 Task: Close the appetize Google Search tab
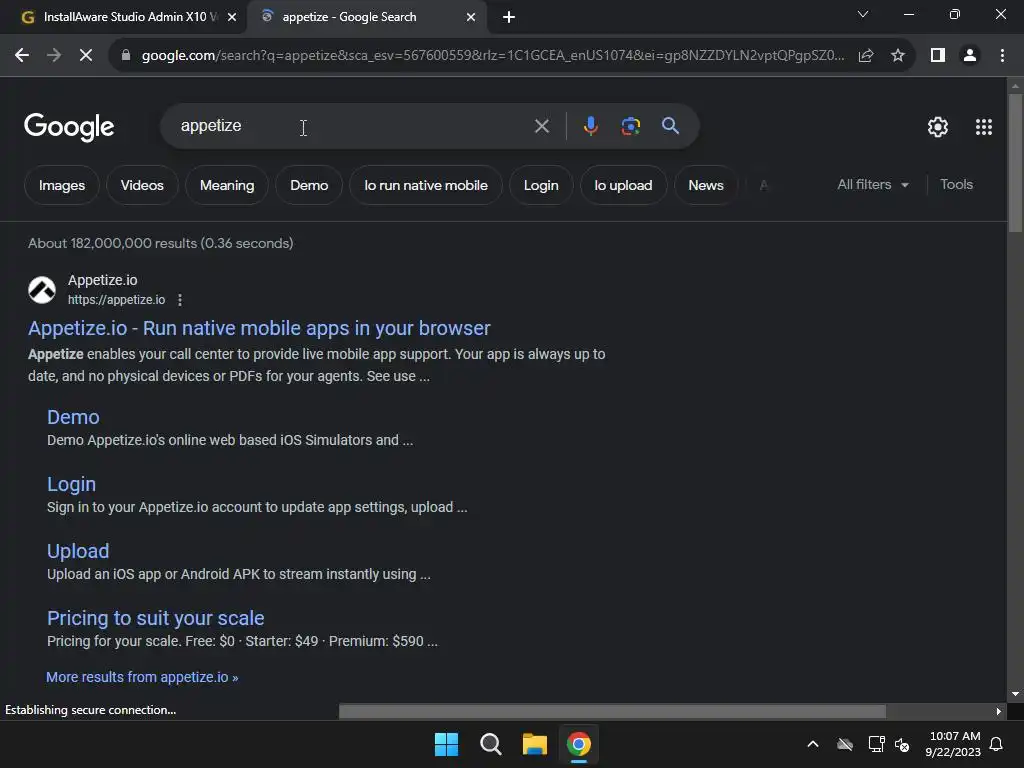tap(471, 17)
